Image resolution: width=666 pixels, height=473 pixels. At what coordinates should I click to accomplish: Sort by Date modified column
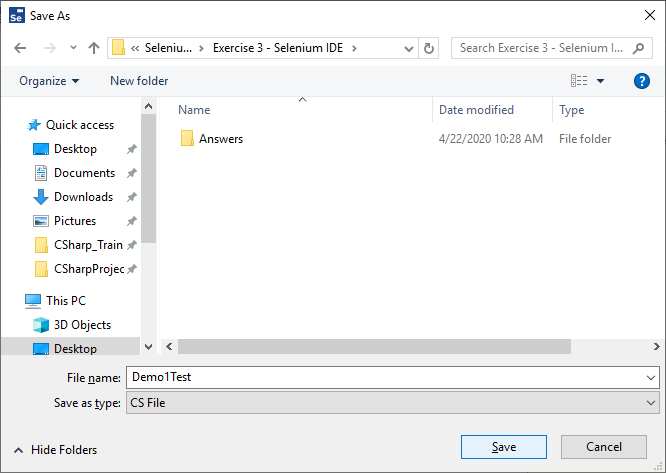(476, 110)
